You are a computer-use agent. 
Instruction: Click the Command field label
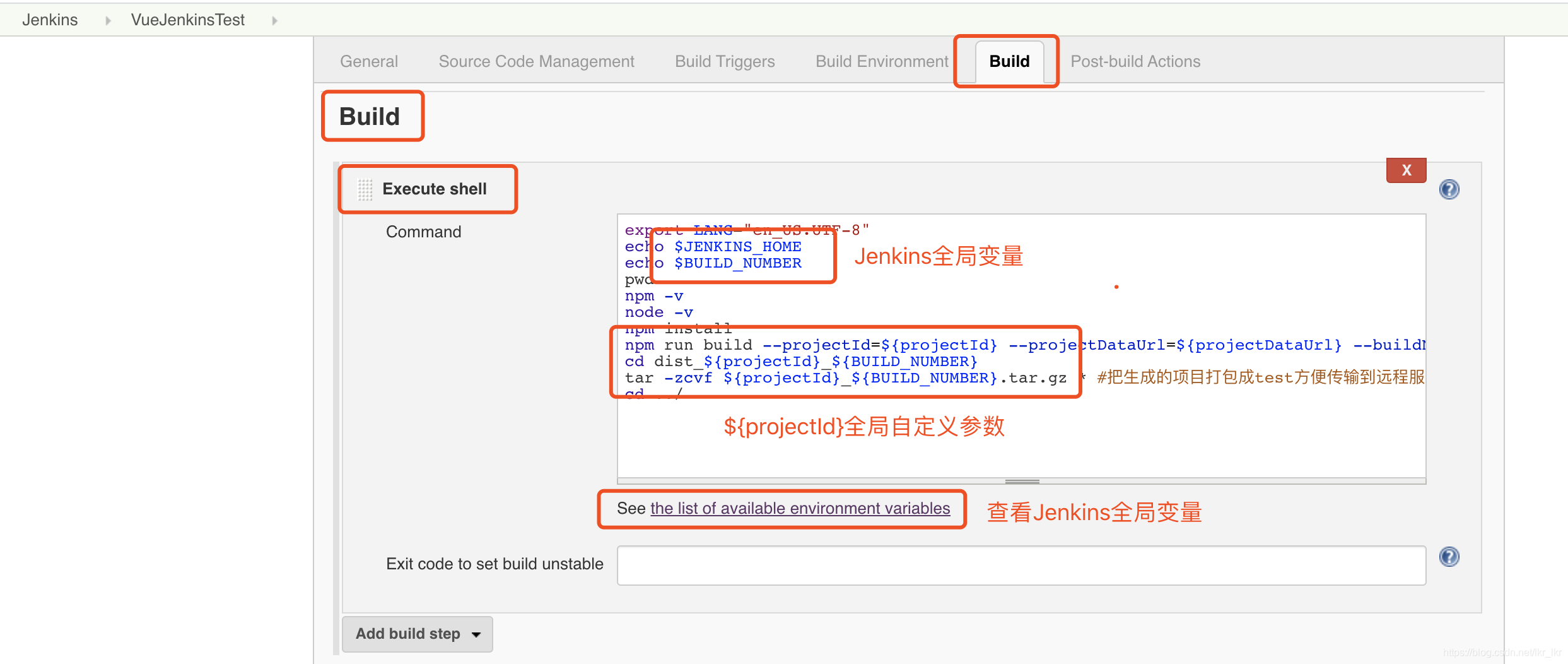423,232
